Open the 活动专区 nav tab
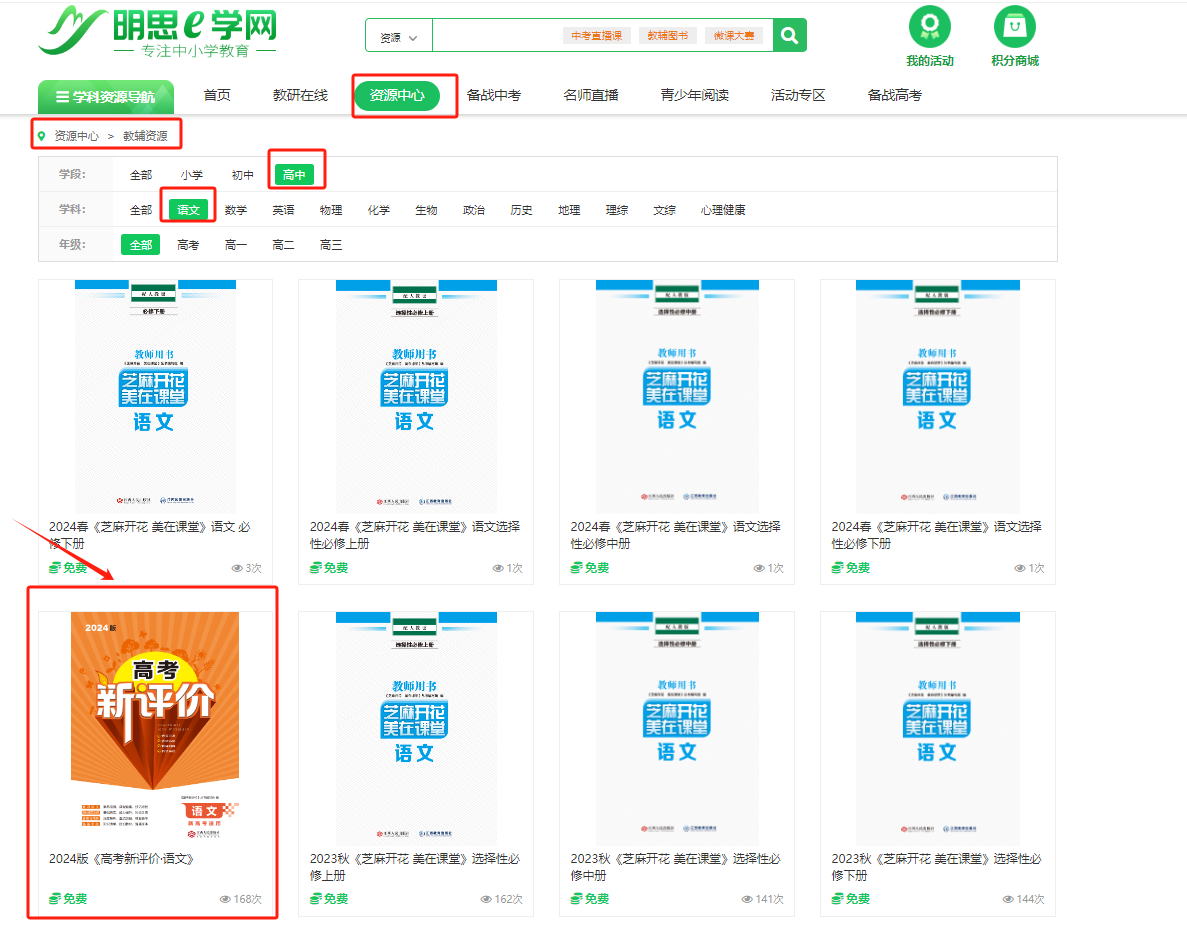This screenshot has width=1187, height=927. tap(798, 95)
